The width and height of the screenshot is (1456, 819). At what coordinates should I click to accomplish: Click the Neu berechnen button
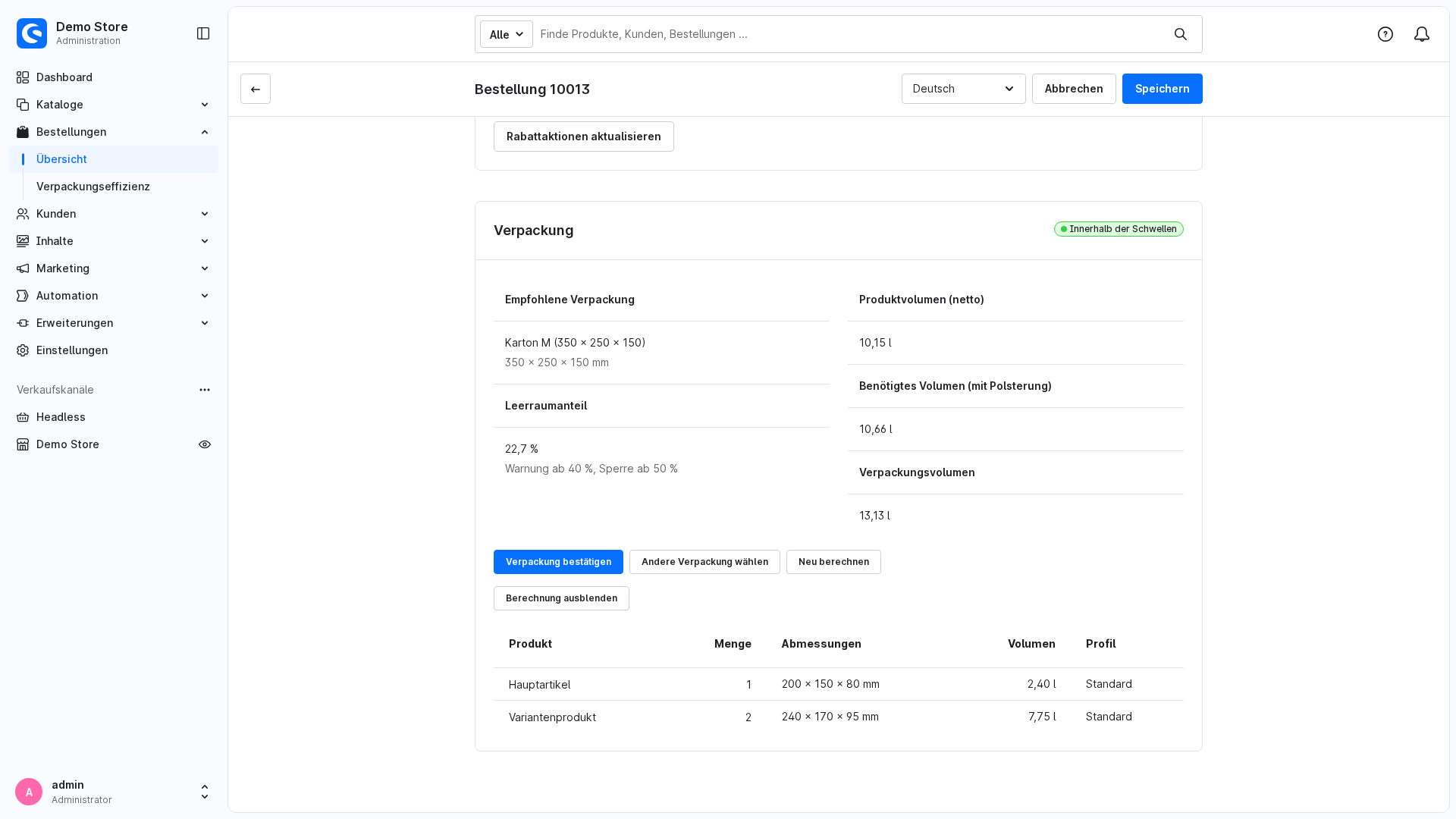pos(833,562)
